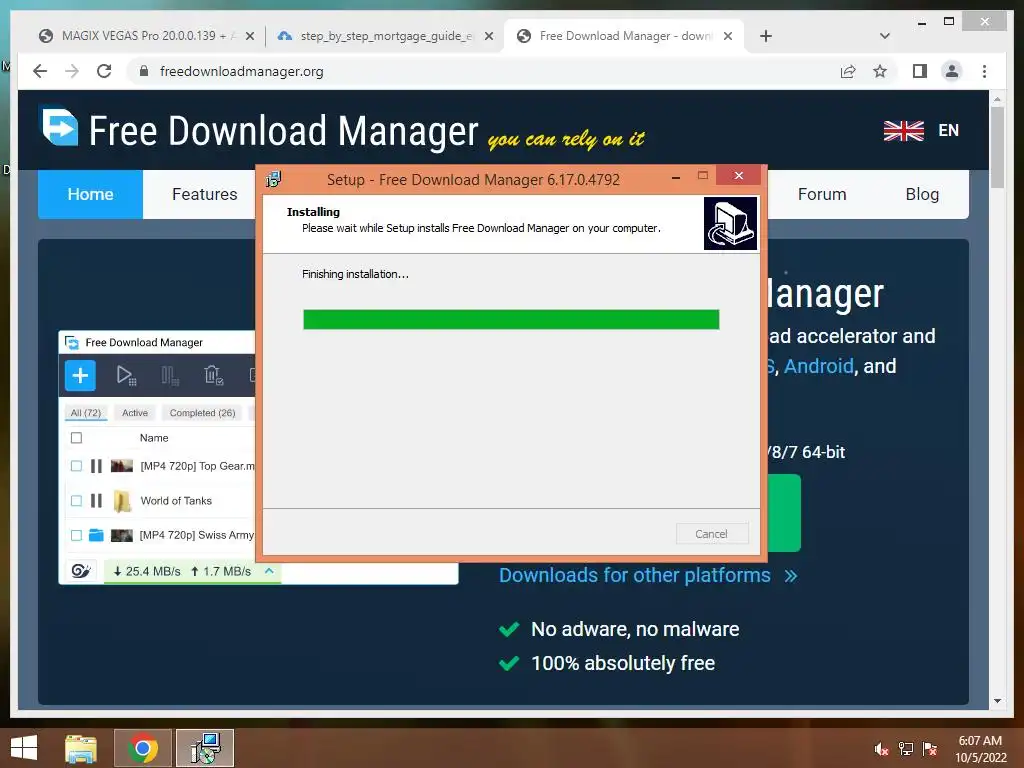The width and height of the screenshot is (1024, 768).
Task: Click the browser back arrow
Action: 40,71
